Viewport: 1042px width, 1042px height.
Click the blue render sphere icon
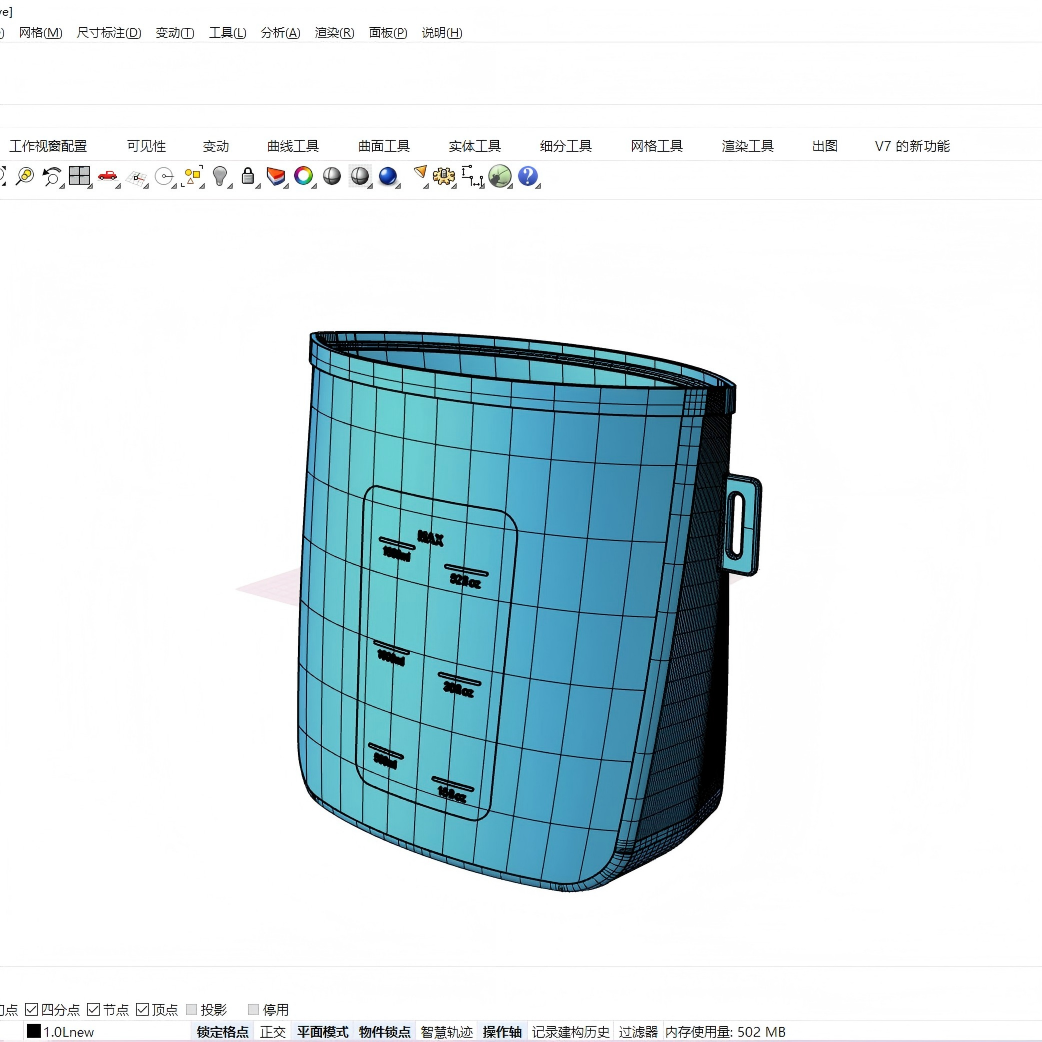point(388,176)
